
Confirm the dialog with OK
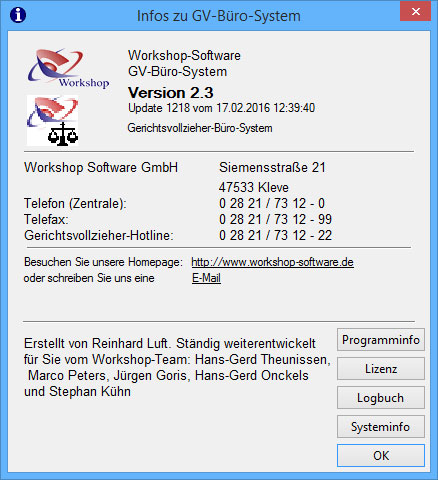click(381, 455)
